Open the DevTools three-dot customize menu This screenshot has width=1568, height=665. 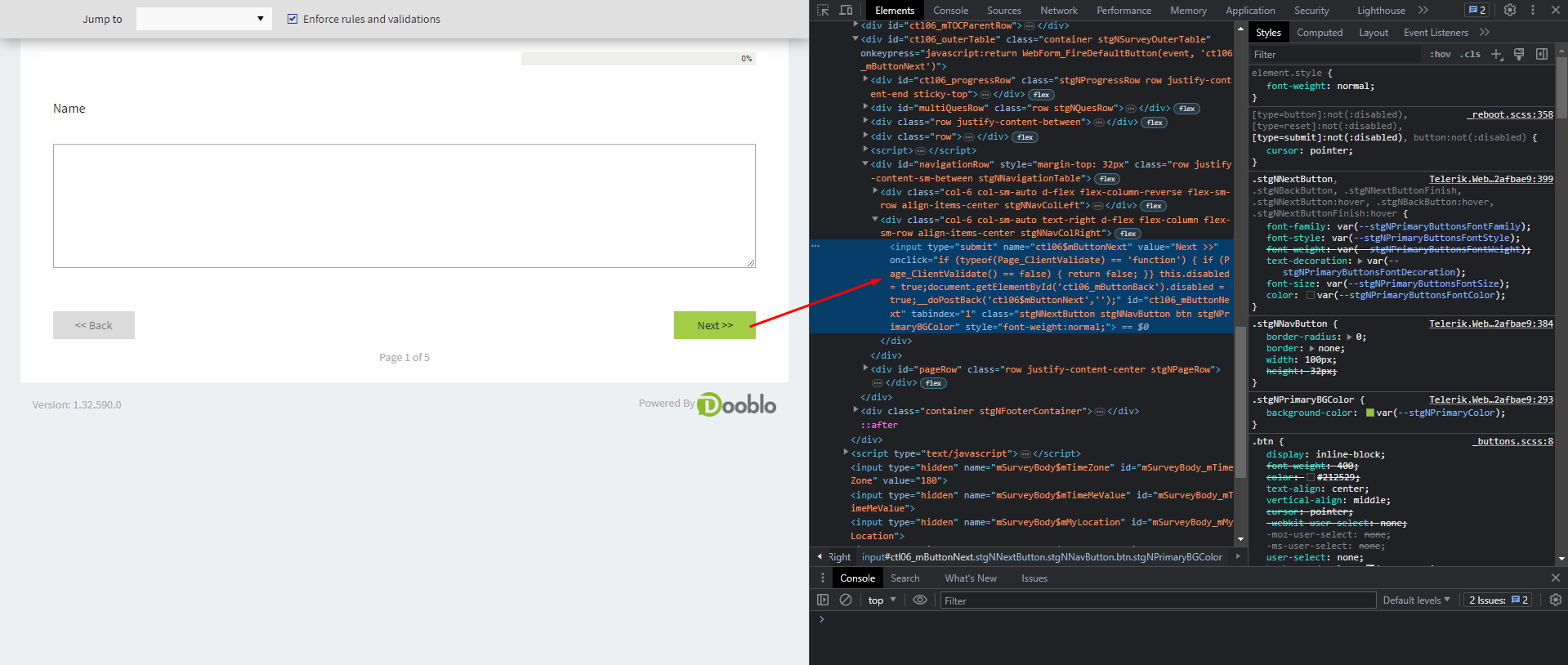tap(1533, 10)
